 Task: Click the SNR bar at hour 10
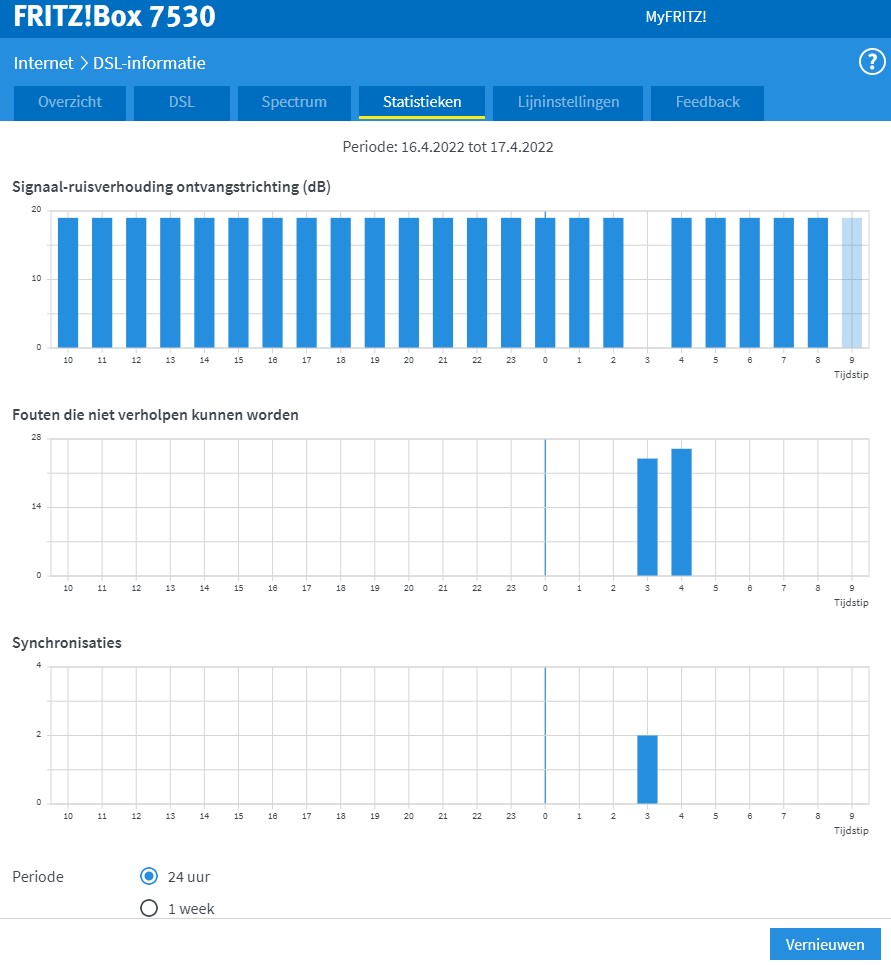(x=68, y=282)
